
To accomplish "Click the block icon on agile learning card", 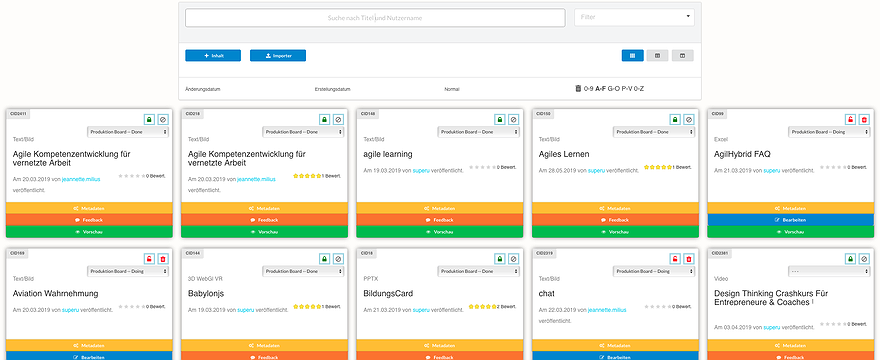I will tap(514, 120).
